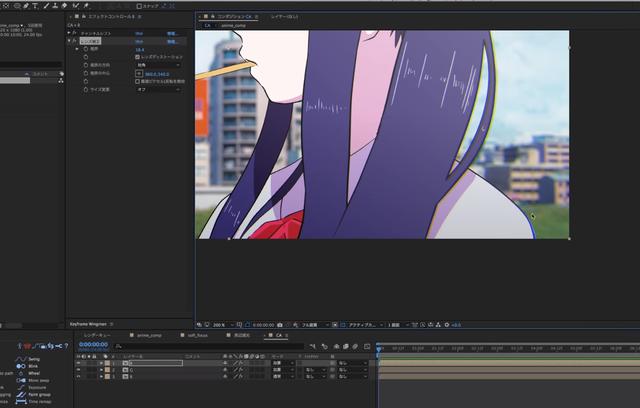Click Reset link of the selected second effect
640x408 pixels.
140,42
